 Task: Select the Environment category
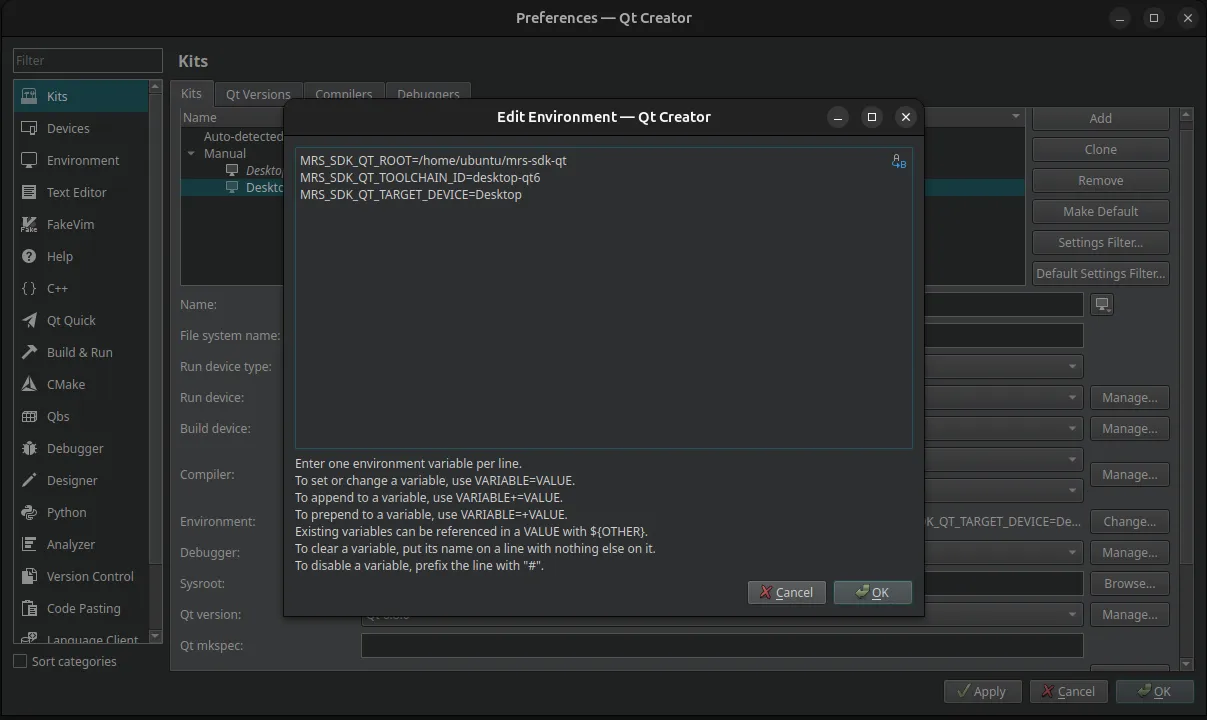coord(81,160)
